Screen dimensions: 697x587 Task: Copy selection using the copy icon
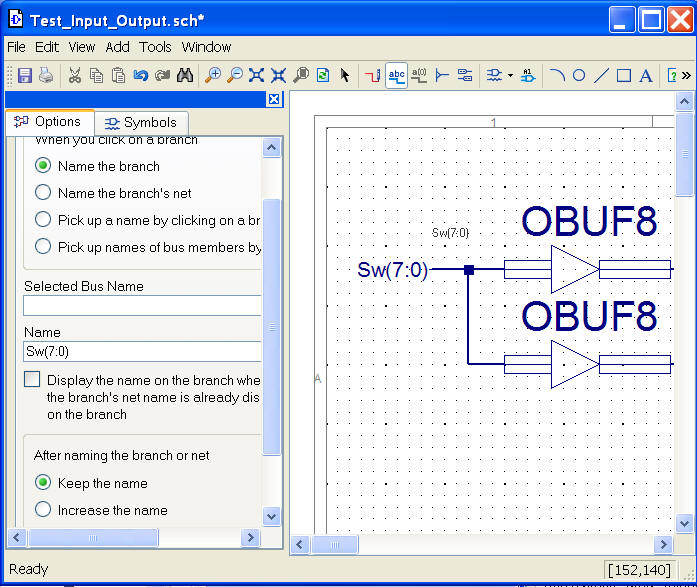(x=96, y=76)
